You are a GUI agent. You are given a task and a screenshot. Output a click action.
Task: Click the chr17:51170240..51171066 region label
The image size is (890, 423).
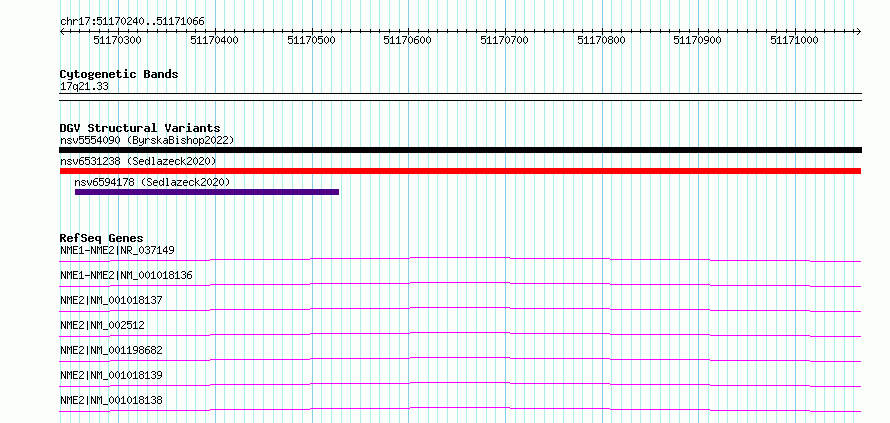point(132,22)
